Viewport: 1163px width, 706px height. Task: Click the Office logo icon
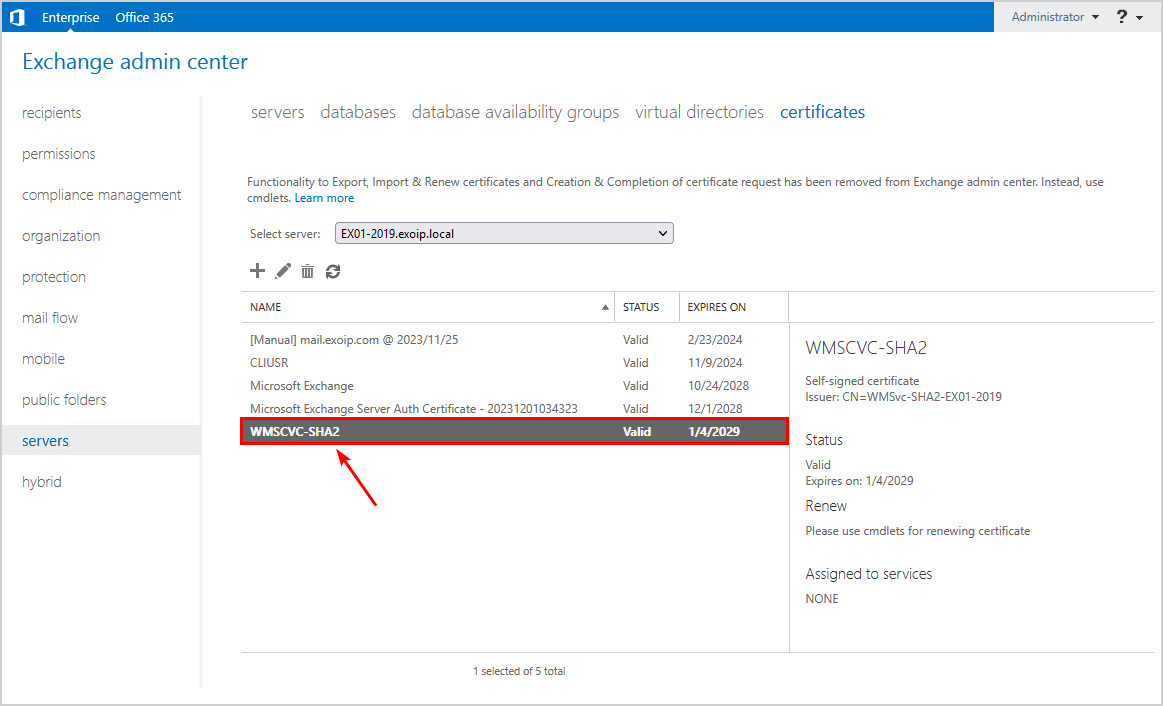16,17
